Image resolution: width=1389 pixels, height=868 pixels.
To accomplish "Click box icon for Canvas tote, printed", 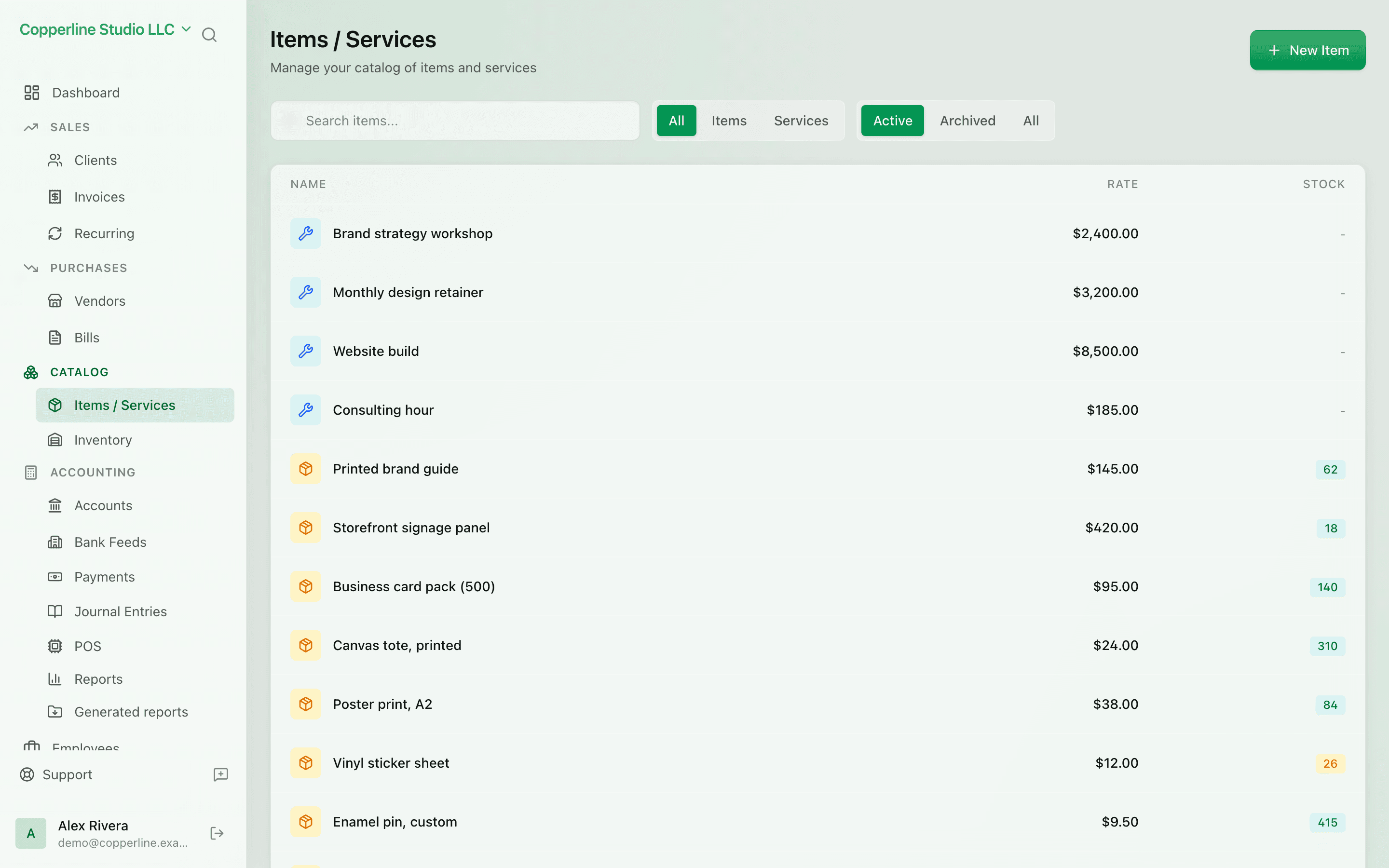I will 306,645.
